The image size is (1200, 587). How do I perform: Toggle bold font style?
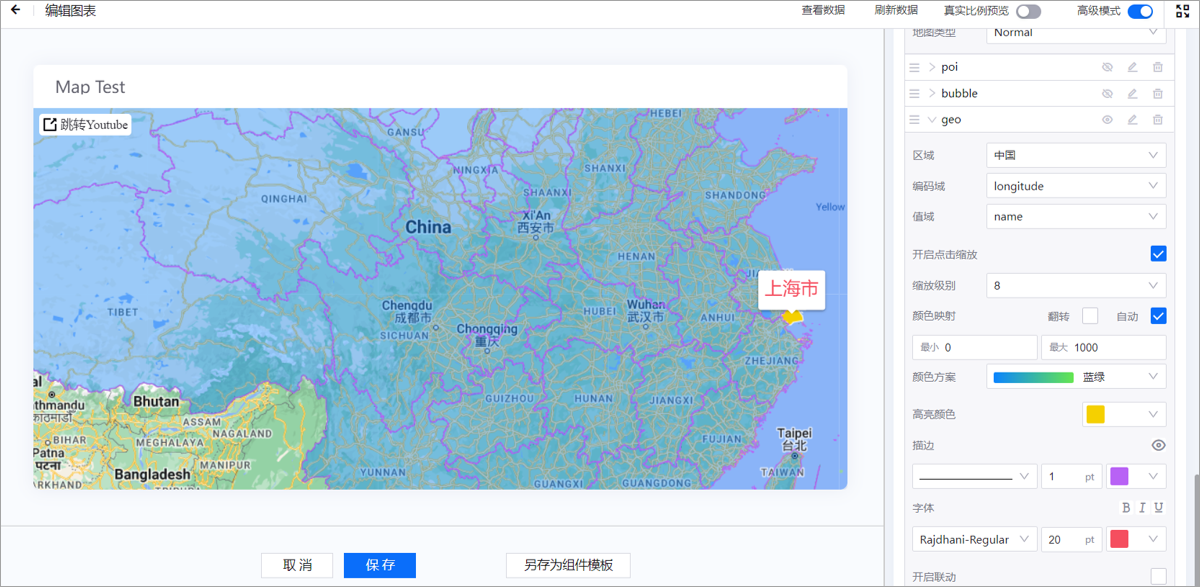point(1126,508)
